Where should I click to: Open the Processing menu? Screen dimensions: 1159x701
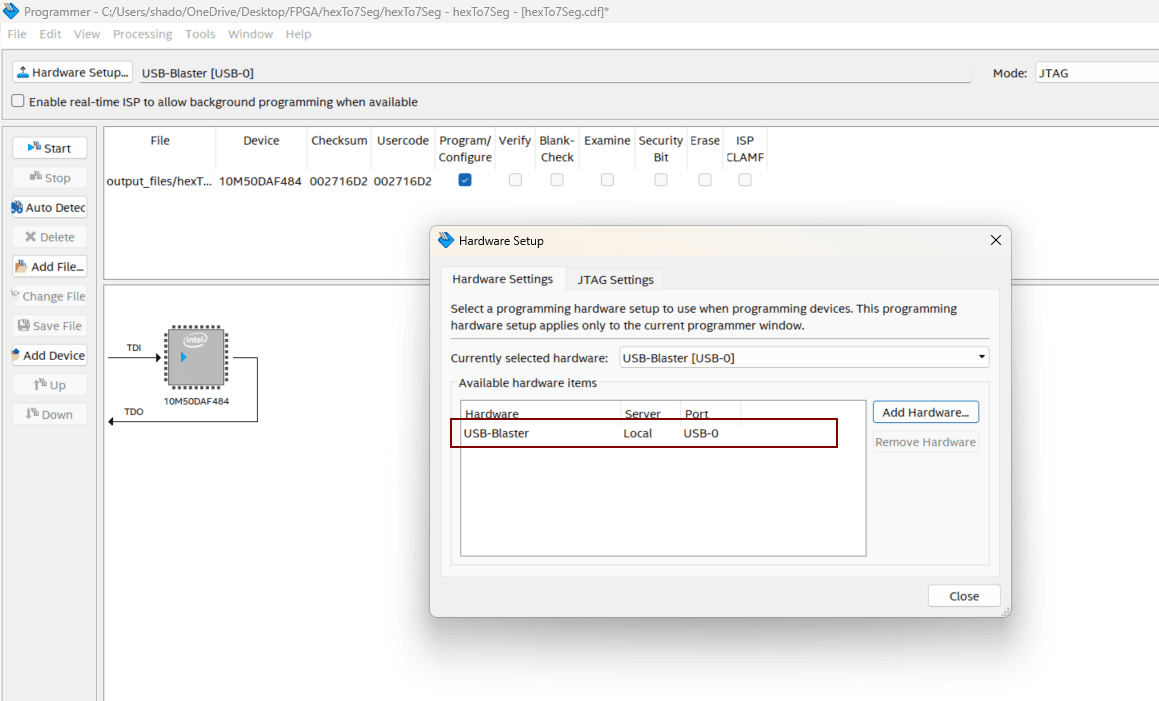(142, 34)
